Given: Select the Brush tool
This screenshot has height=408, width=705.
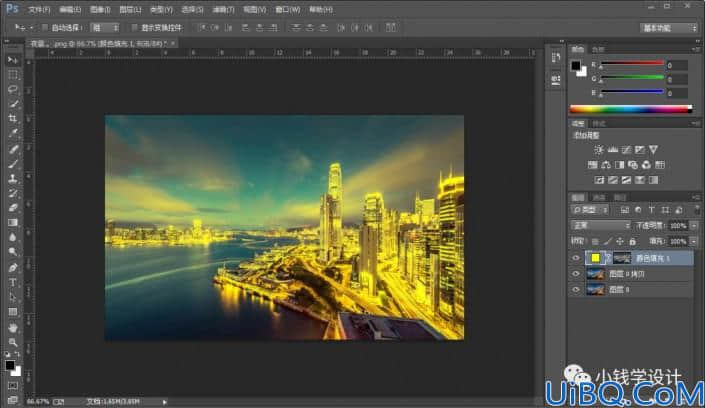Looking at the screenshot, I should point(13,164).
